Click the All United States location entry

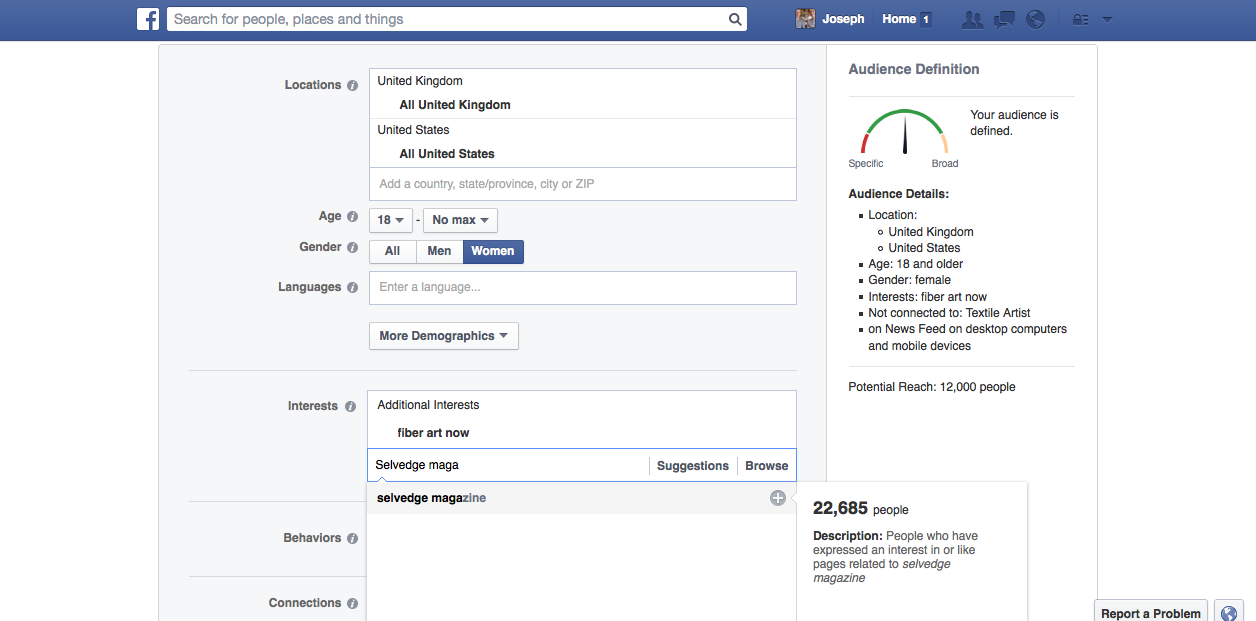[x=447, y=154]
